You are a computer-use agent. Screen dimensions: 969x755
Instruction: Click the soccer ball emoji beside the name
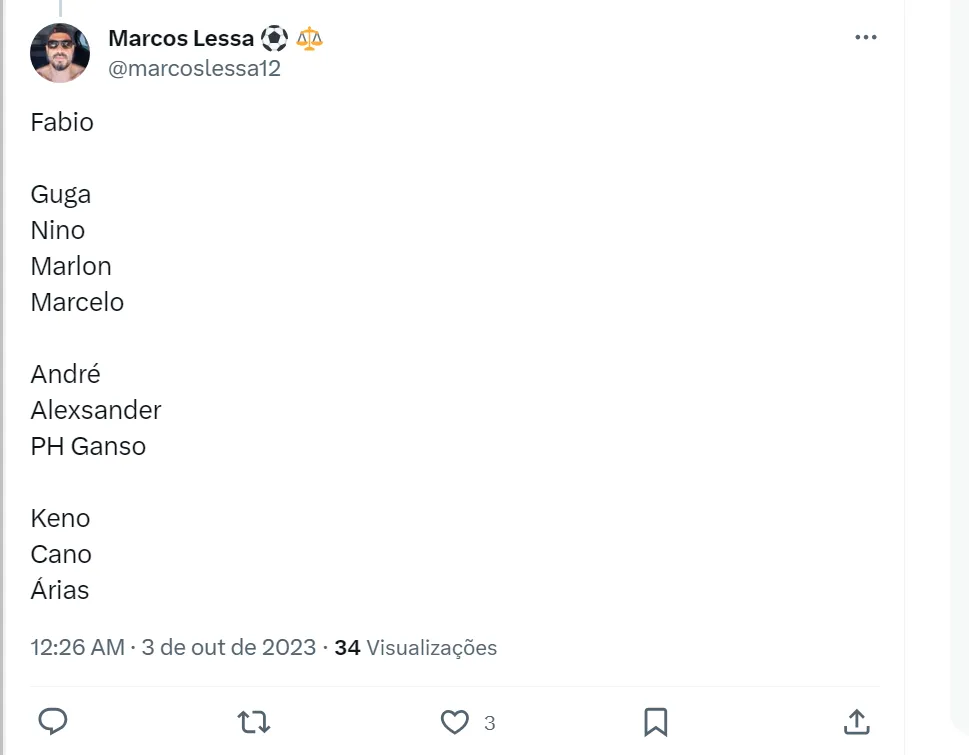coord(274,38)
